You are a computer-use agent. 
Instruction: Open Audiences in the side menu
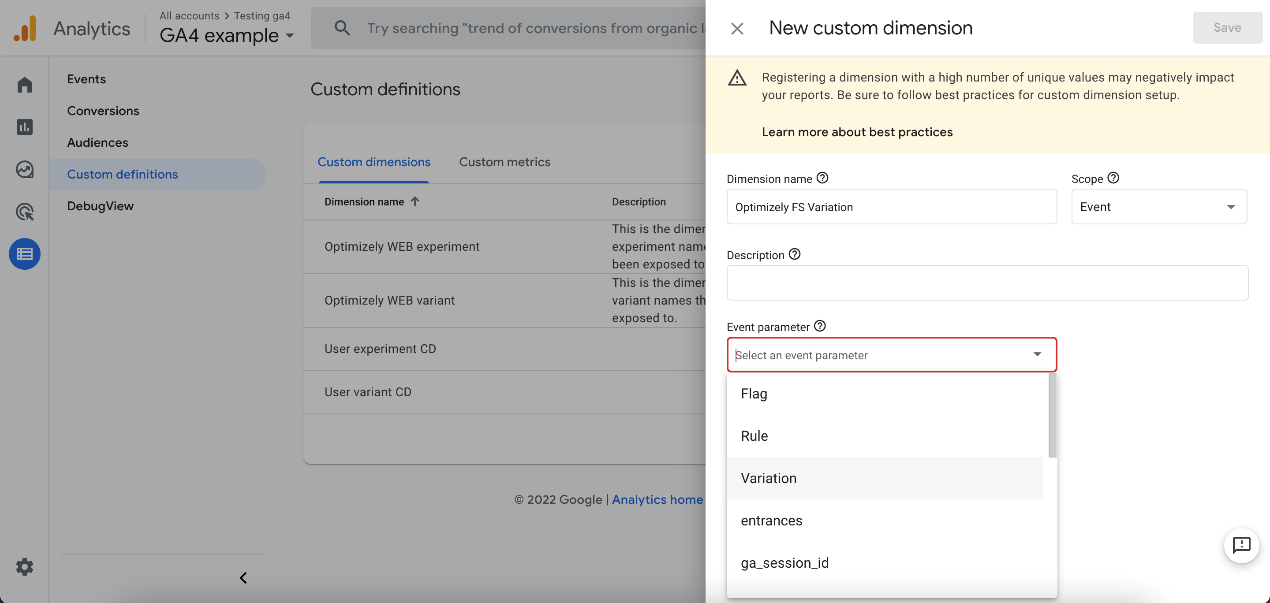pos(98,143)
